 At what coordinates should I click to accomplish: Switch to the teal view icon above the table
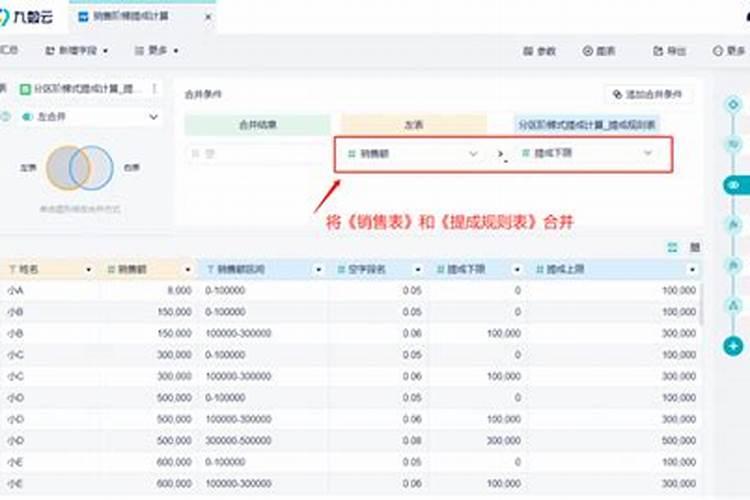click(x=673, y=247)
